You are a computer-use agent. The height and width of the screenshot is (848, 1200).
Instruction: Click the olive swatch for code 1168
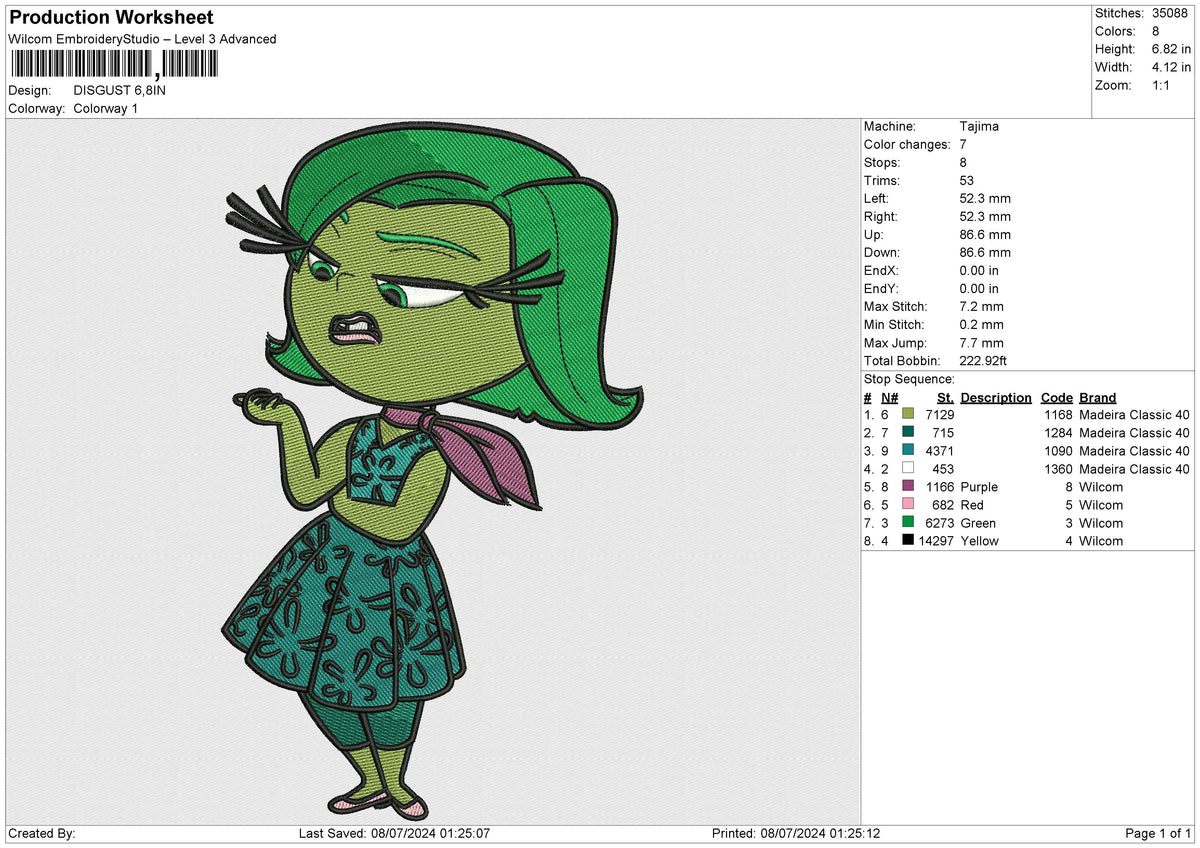[907, 415]
